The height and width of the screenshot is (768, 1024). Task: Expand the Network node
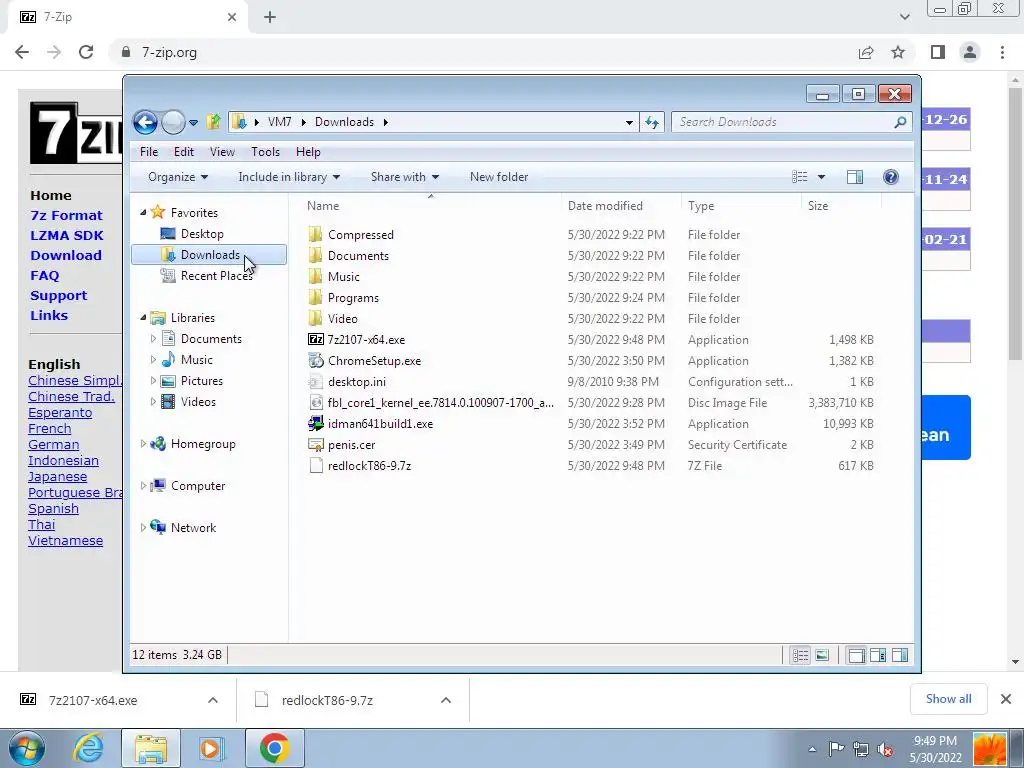(x=143, y=528)
